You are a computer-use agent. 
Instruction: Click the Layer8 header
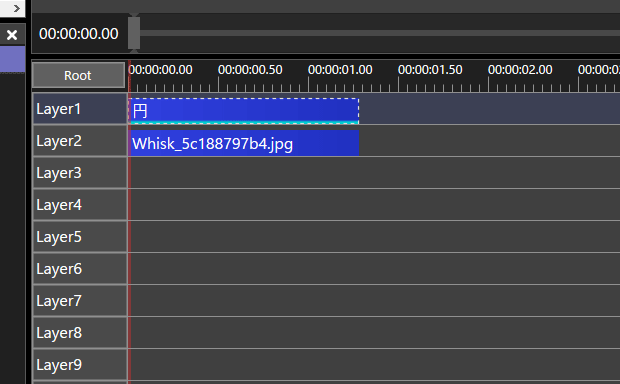click(79, 333)
